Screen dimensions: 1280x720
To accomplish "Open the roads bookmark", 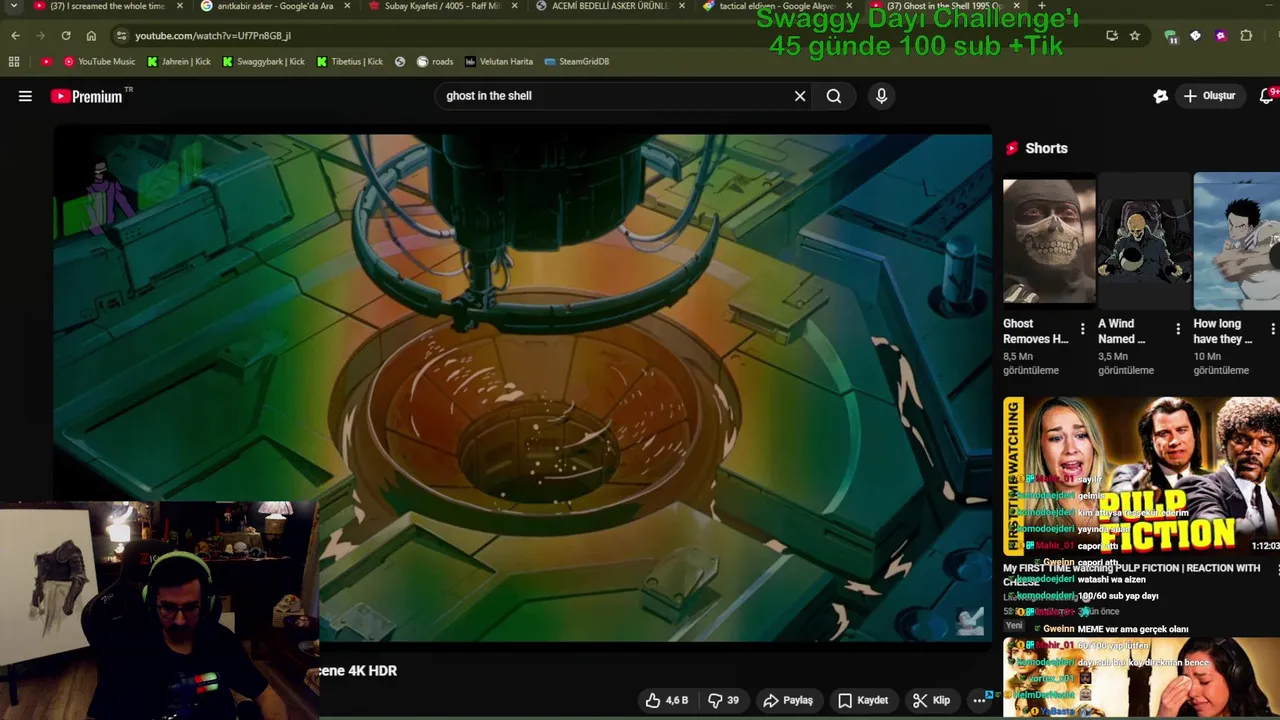I will (435, 61).
